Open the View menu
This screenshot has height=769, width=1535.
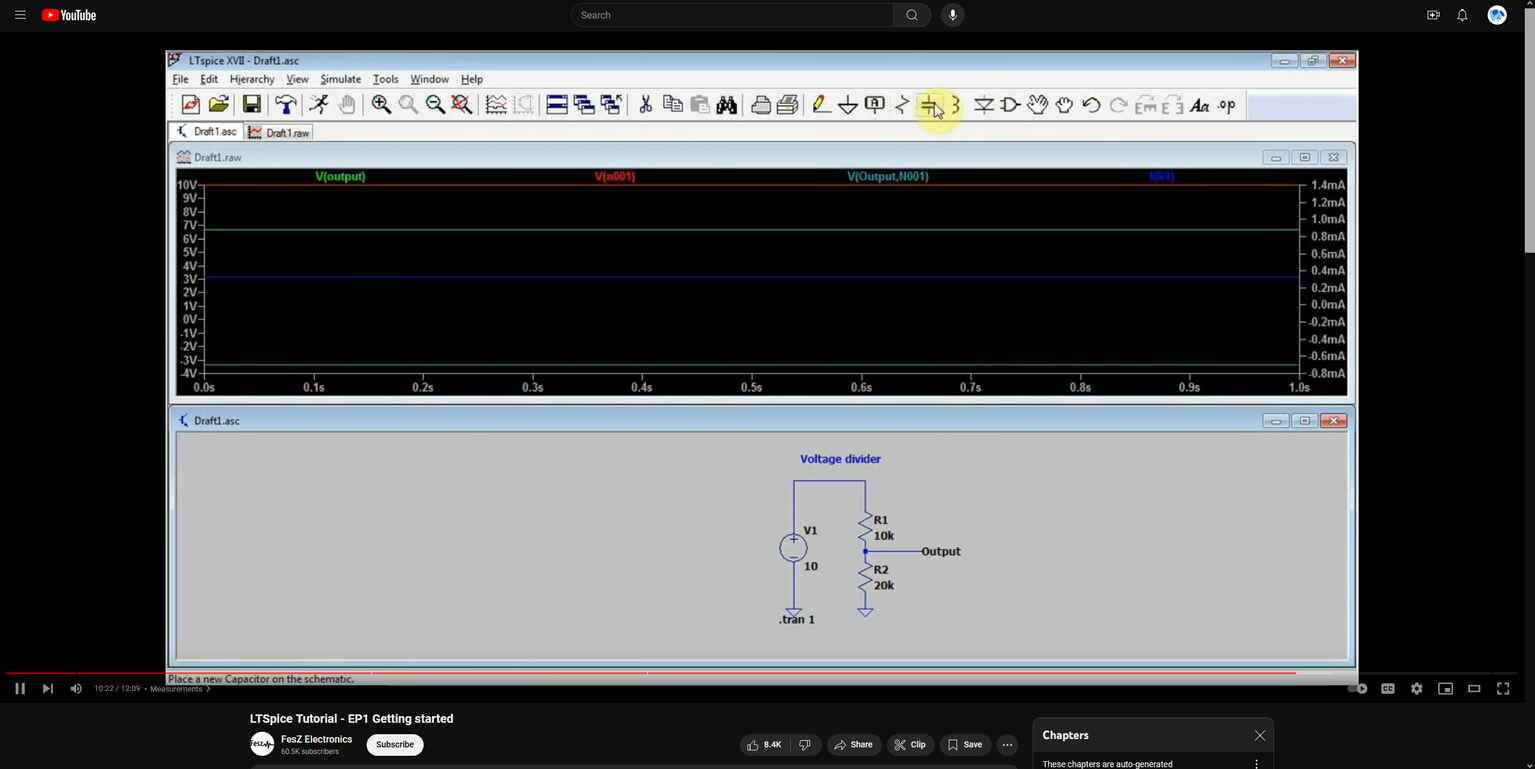tap(297, 79)
